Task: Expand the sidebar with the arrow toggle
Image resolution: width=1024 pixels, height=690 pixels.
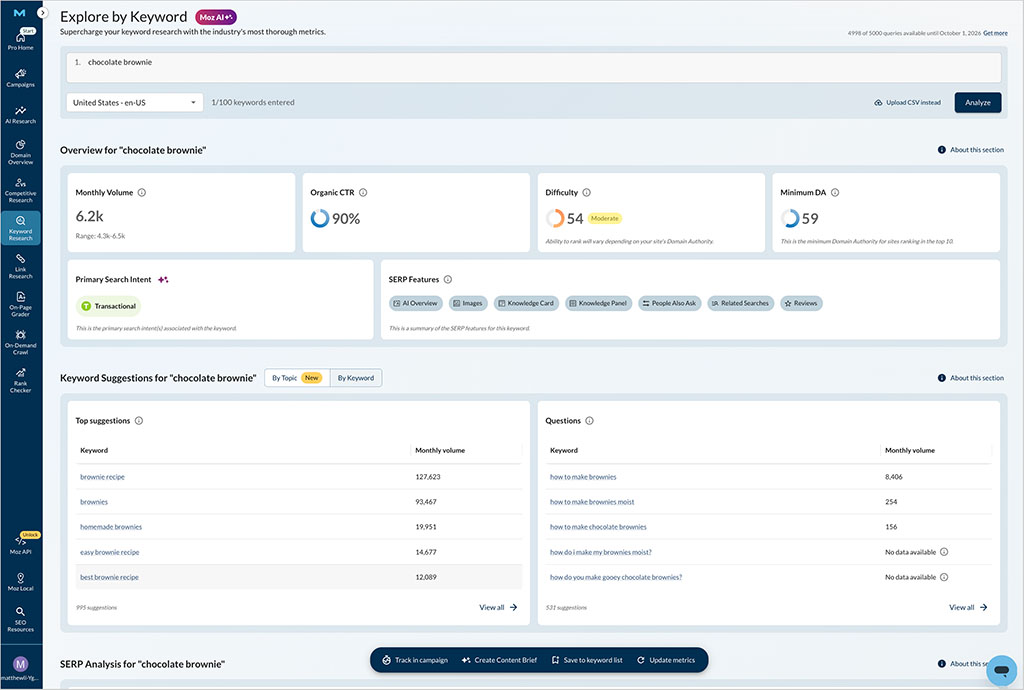Action: click(42, 12)
